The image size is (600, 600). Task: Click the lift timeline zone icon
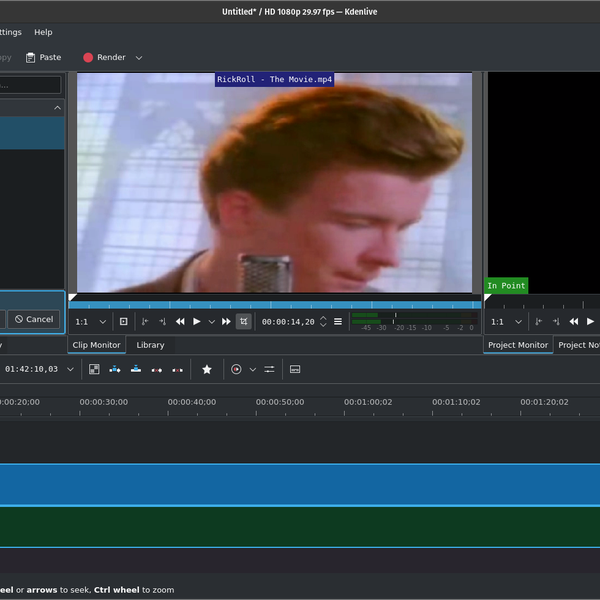[x=177, y=370]
